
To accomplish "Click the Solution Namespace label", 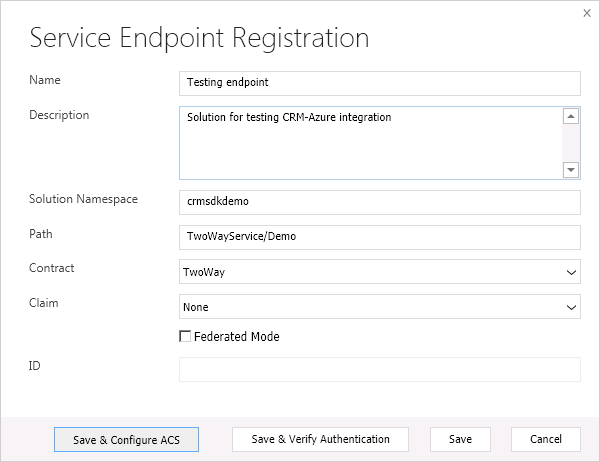I will 83,199.
